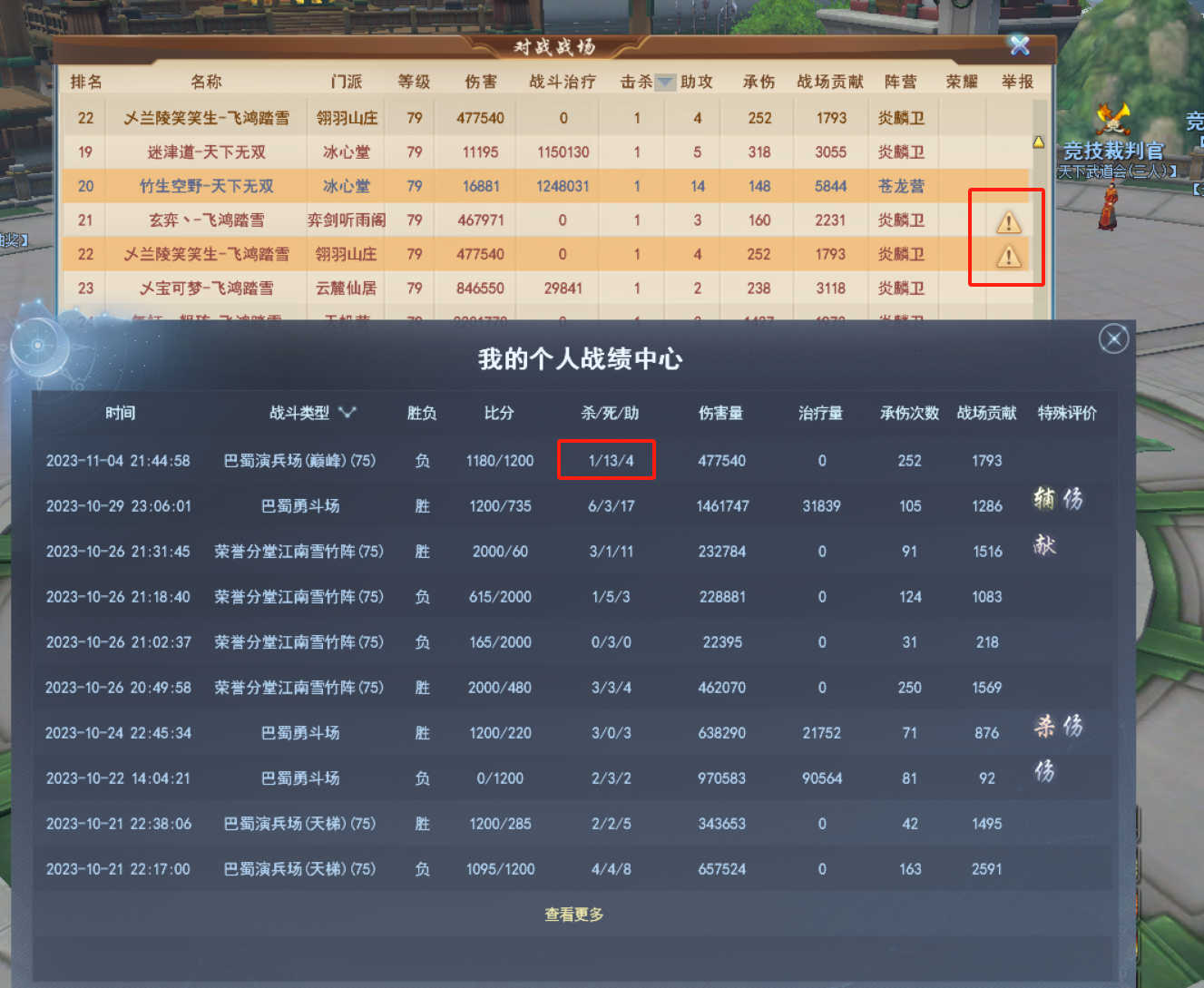1204x988 pixels.
Task: Click the 胜负 column header
Action: point(422,413)
